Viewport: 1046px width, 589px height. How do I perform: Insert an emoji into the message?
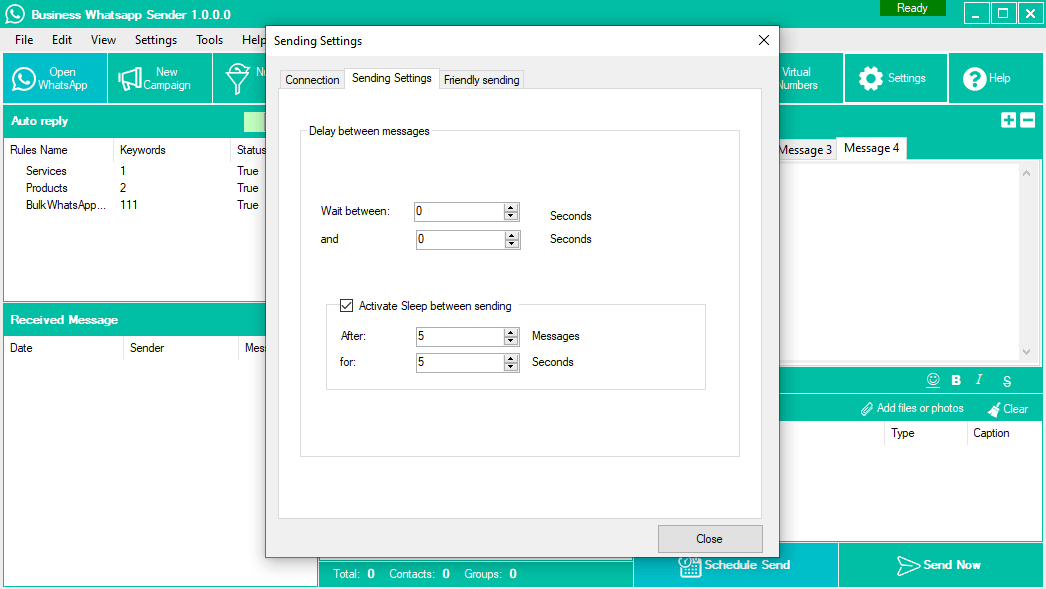tap(933, 380)
